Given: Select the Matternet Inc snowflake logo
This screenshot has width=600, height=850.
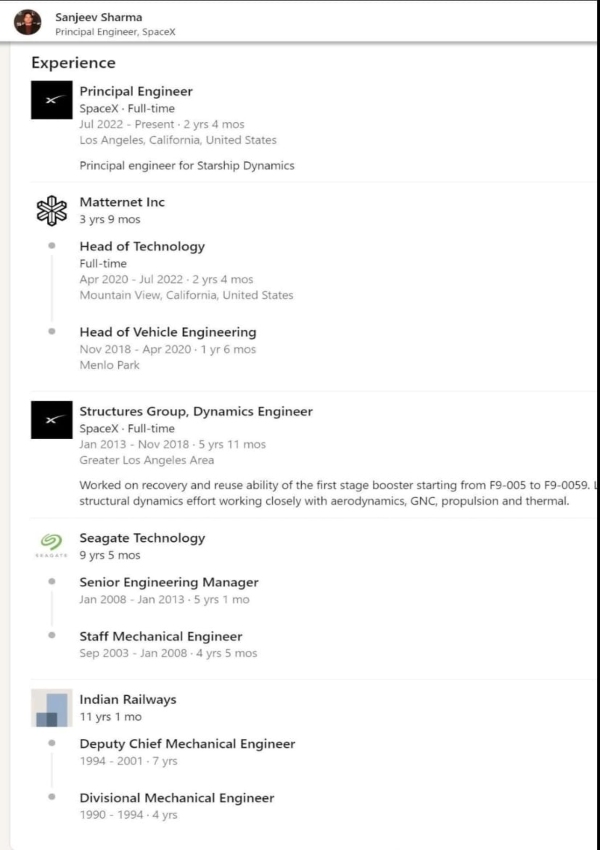Looking at the screenshot, I should click(50, 211).
